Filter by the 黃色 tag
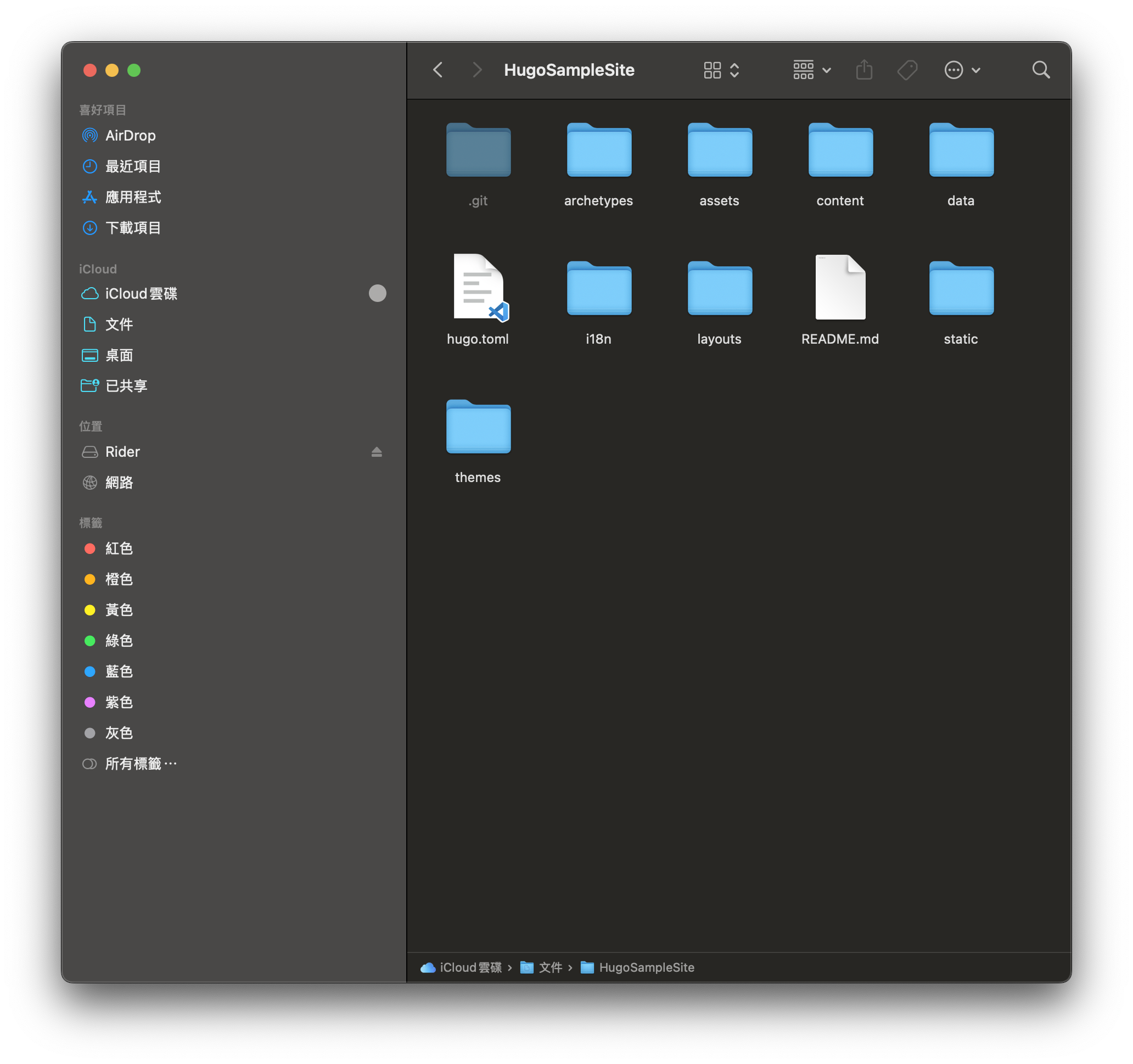 click(234, 610)
